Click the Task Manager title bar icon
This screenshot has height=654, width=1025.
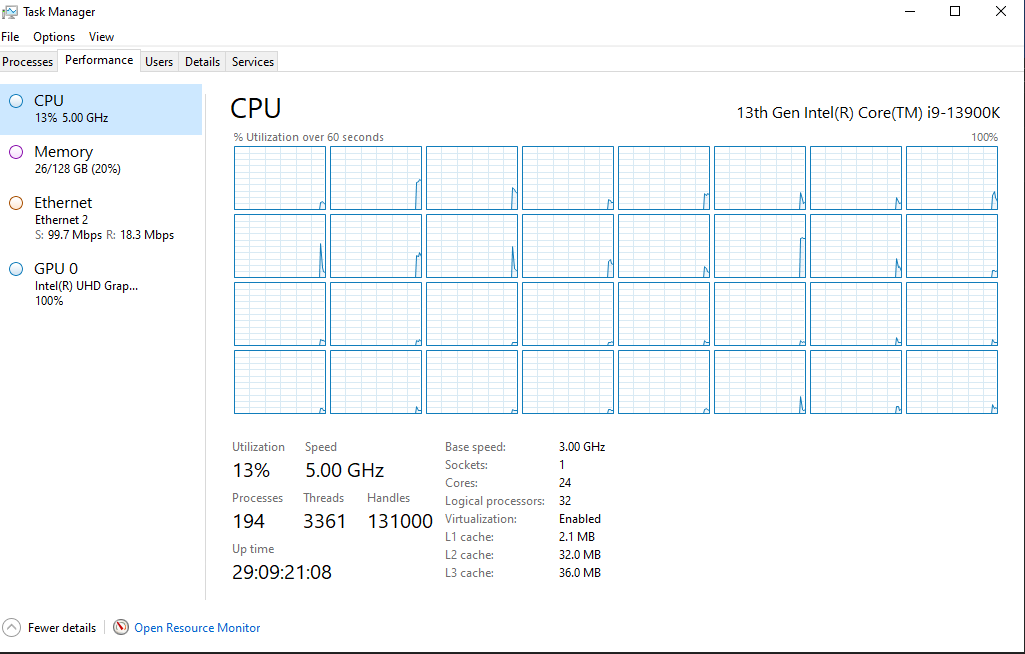(10, 12)
